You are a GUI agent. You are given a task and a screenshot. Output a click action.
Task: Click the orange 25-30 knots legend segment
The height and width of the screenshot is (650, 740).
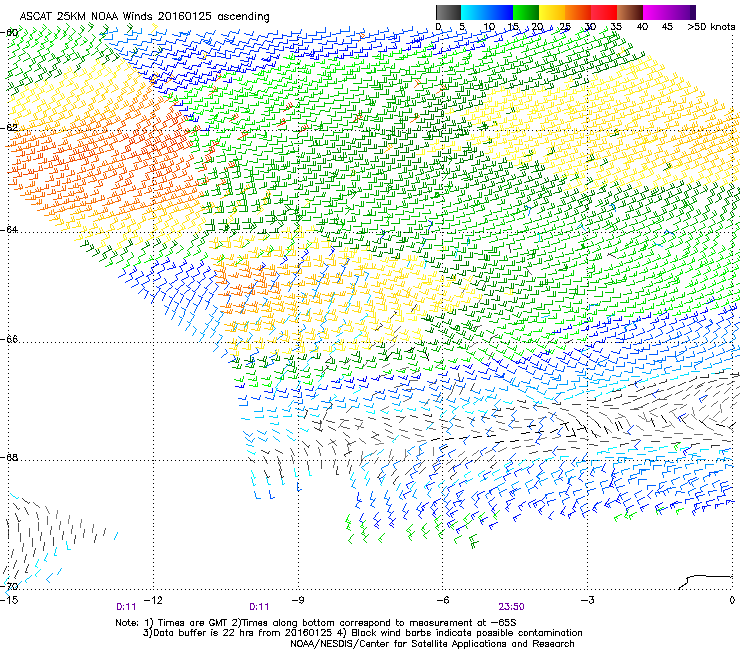(578, 12)
